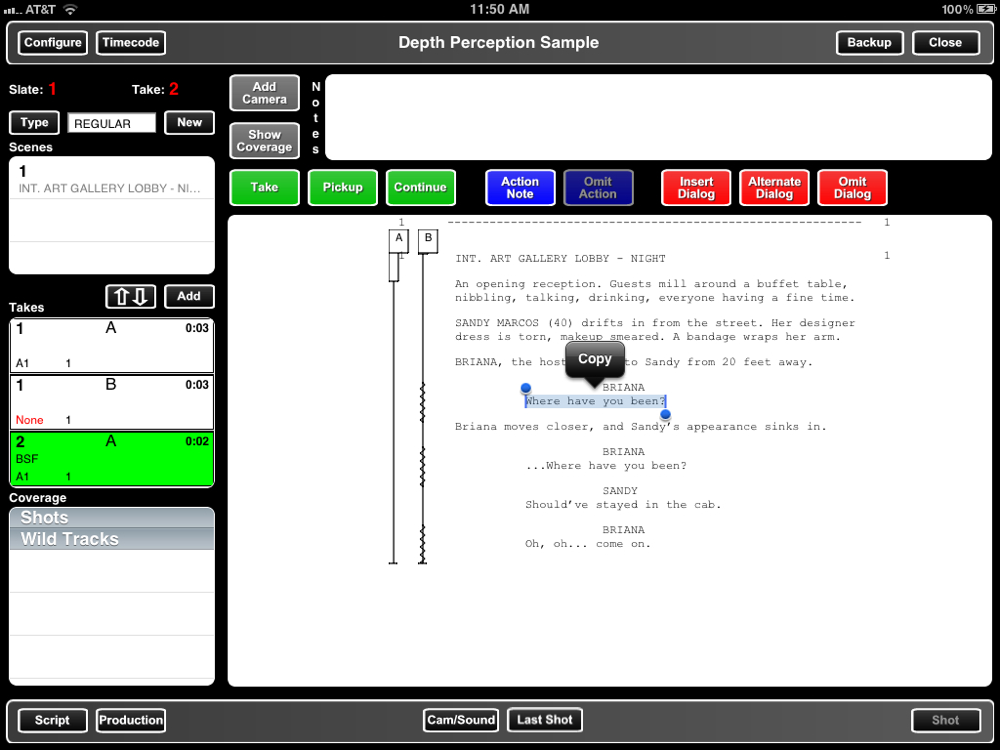Tap the red Omit Dialog button
1000x750 pixels.
pos(852,188)
